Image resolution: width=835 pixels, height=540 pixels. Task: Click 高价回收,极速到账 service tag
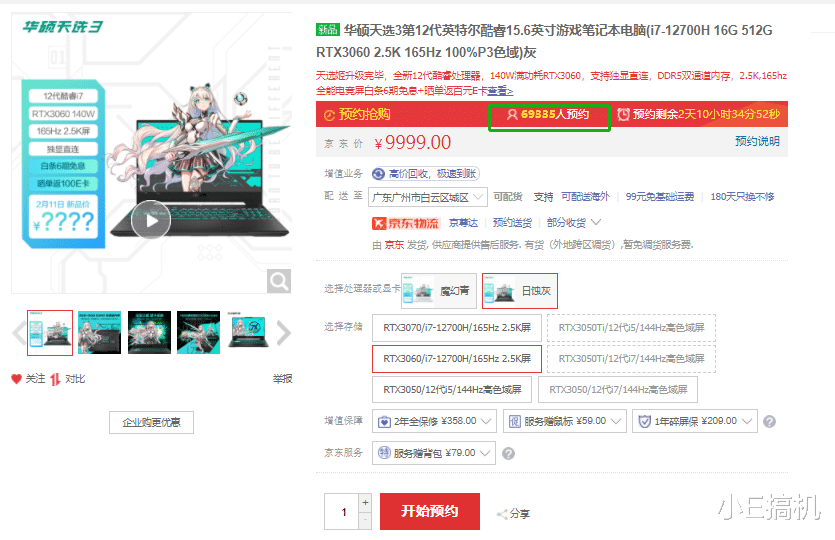426,174
